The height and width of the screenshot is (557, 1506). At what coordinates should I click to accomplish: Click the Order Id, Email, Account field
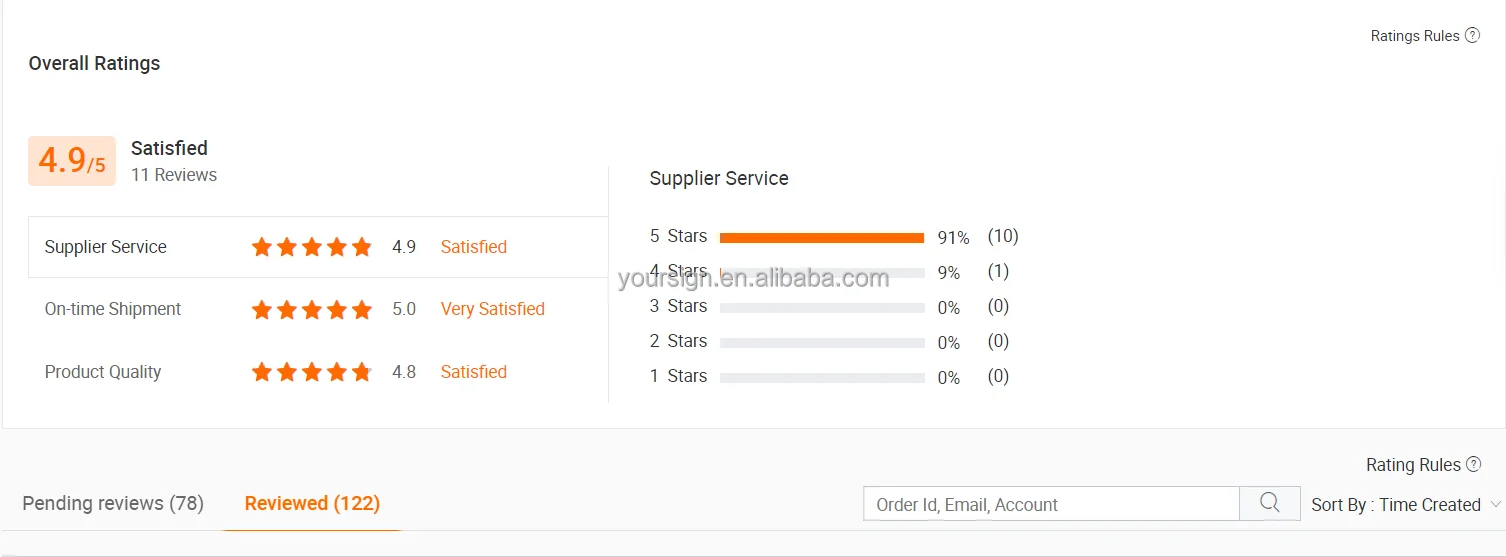[x=1051, y=504]
